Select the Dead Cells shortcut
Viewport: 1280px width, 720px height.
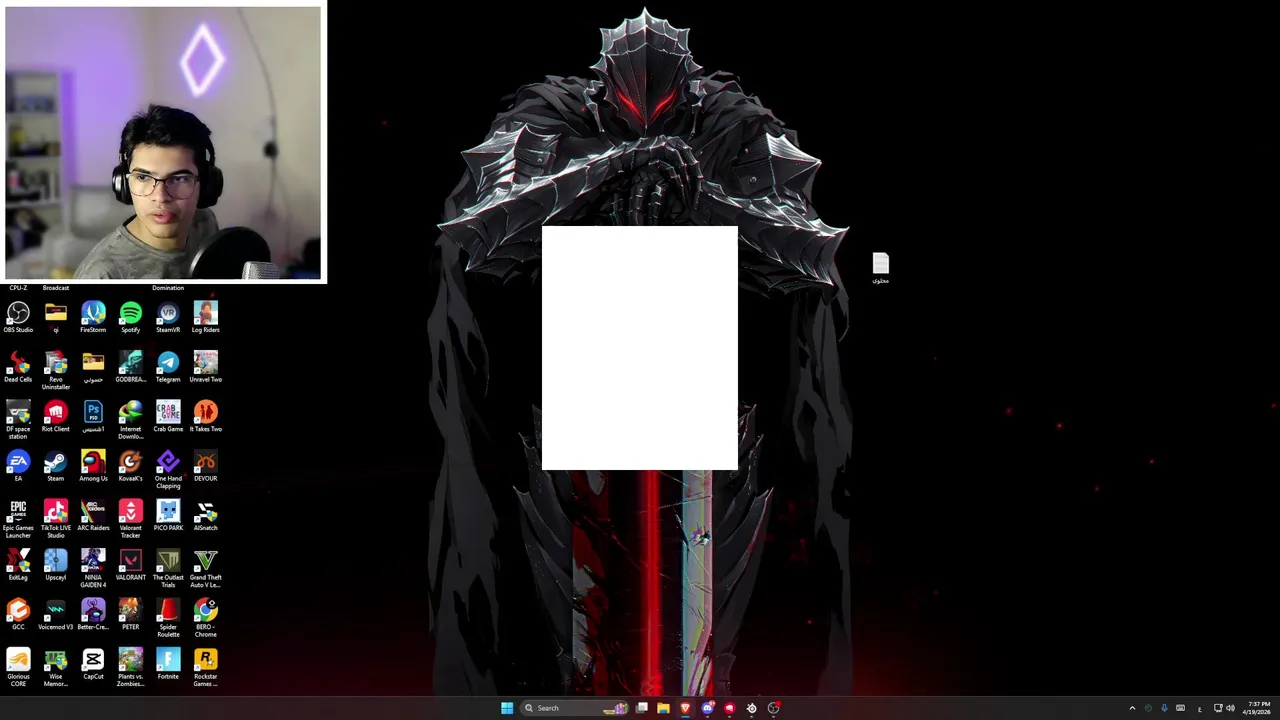coord(18,367)
